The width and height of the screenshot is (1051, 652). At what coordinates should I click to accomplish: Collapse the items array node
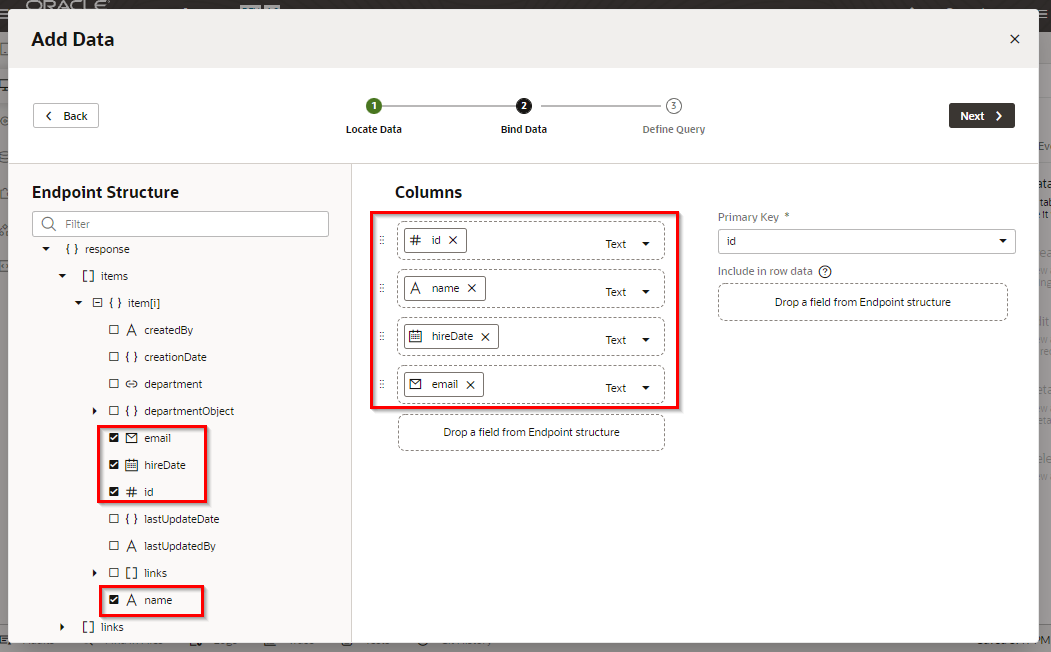[63, 276]
